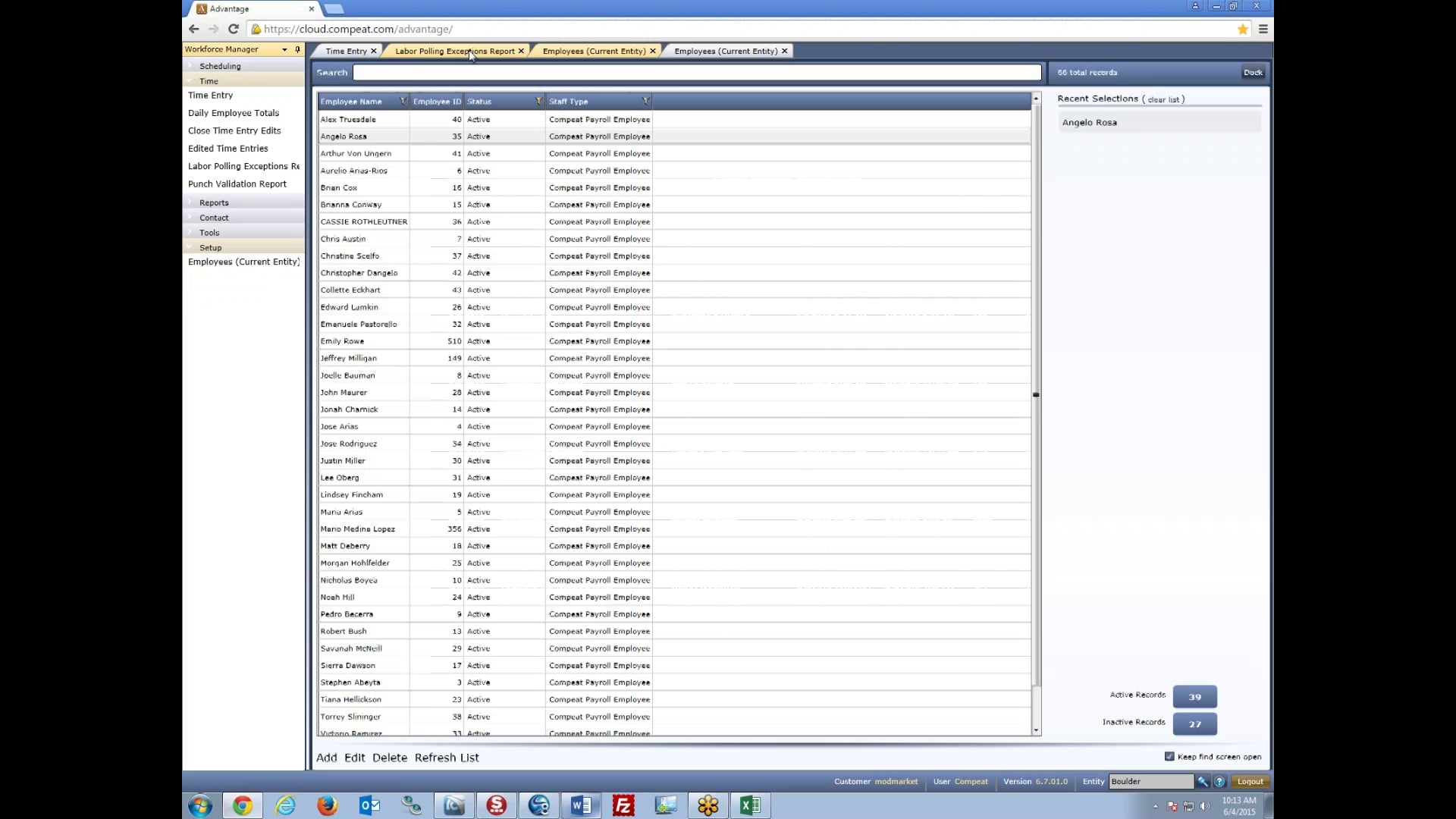Screen dimensions: 1456x819
Task: Switch to the Time Entry tab
Action: point(346,51)
